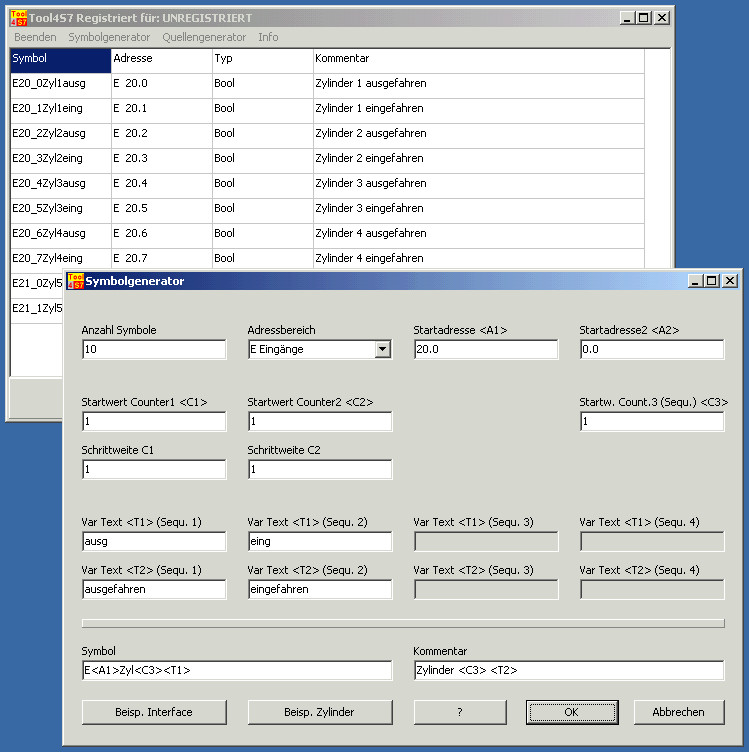Click the Startadresse2 <A2> field
Screen dimensions: 749x752
pyautogui.click(x=651, y=350)
